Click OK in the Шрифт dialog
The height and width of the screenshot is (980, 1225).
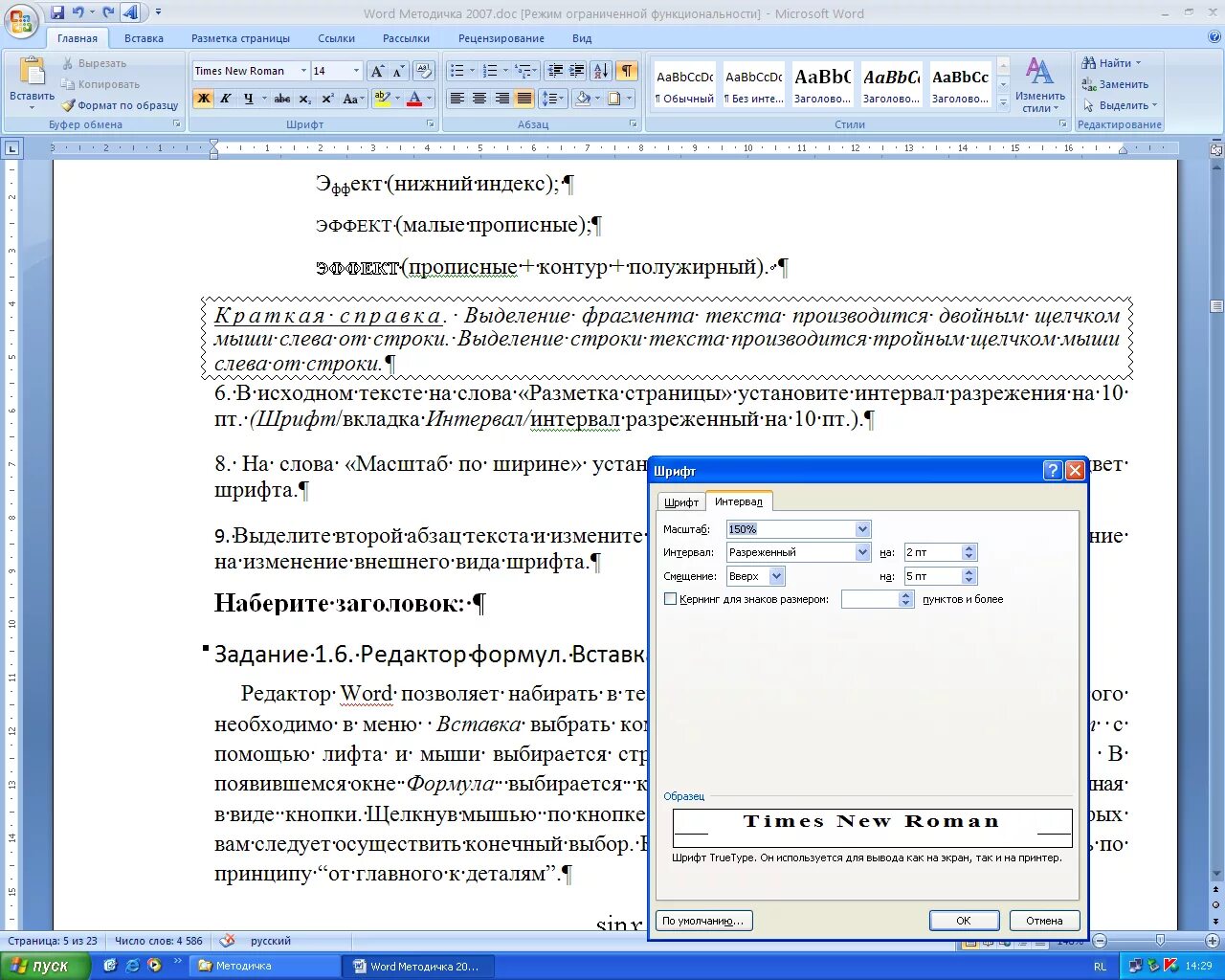point(964,921)
